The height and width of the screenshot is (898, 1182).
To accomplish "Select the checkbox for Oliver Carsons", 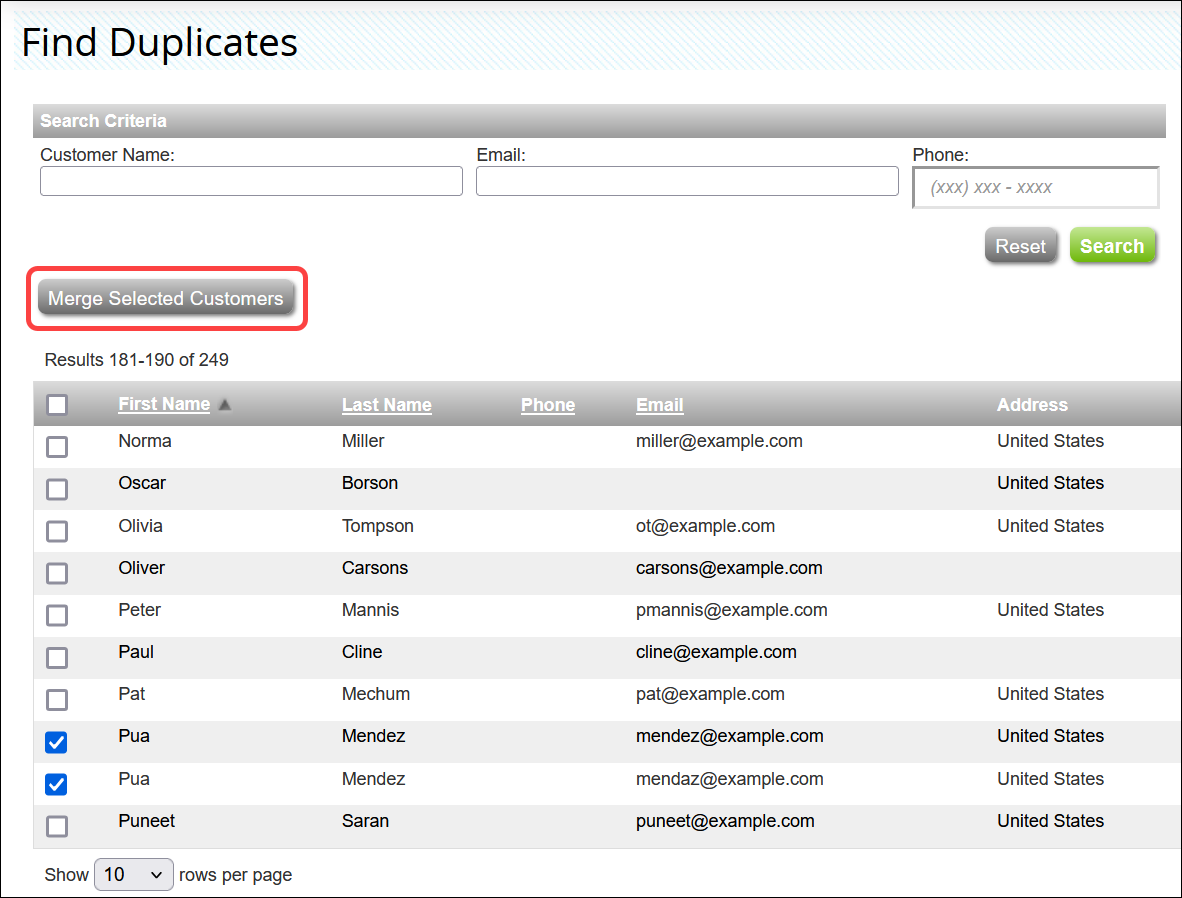I will 57,573.
